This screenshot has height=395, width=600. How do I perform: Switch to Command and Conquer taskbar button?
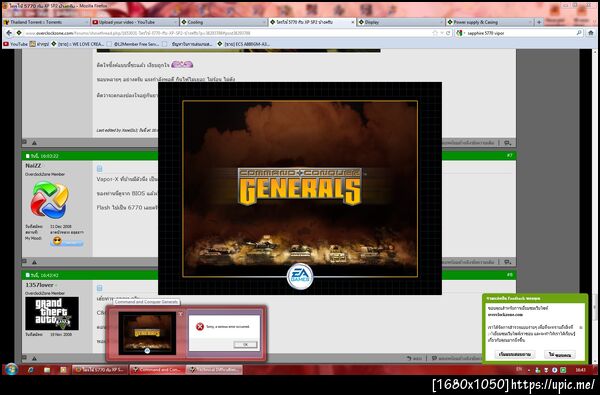[x=157, y=370]
